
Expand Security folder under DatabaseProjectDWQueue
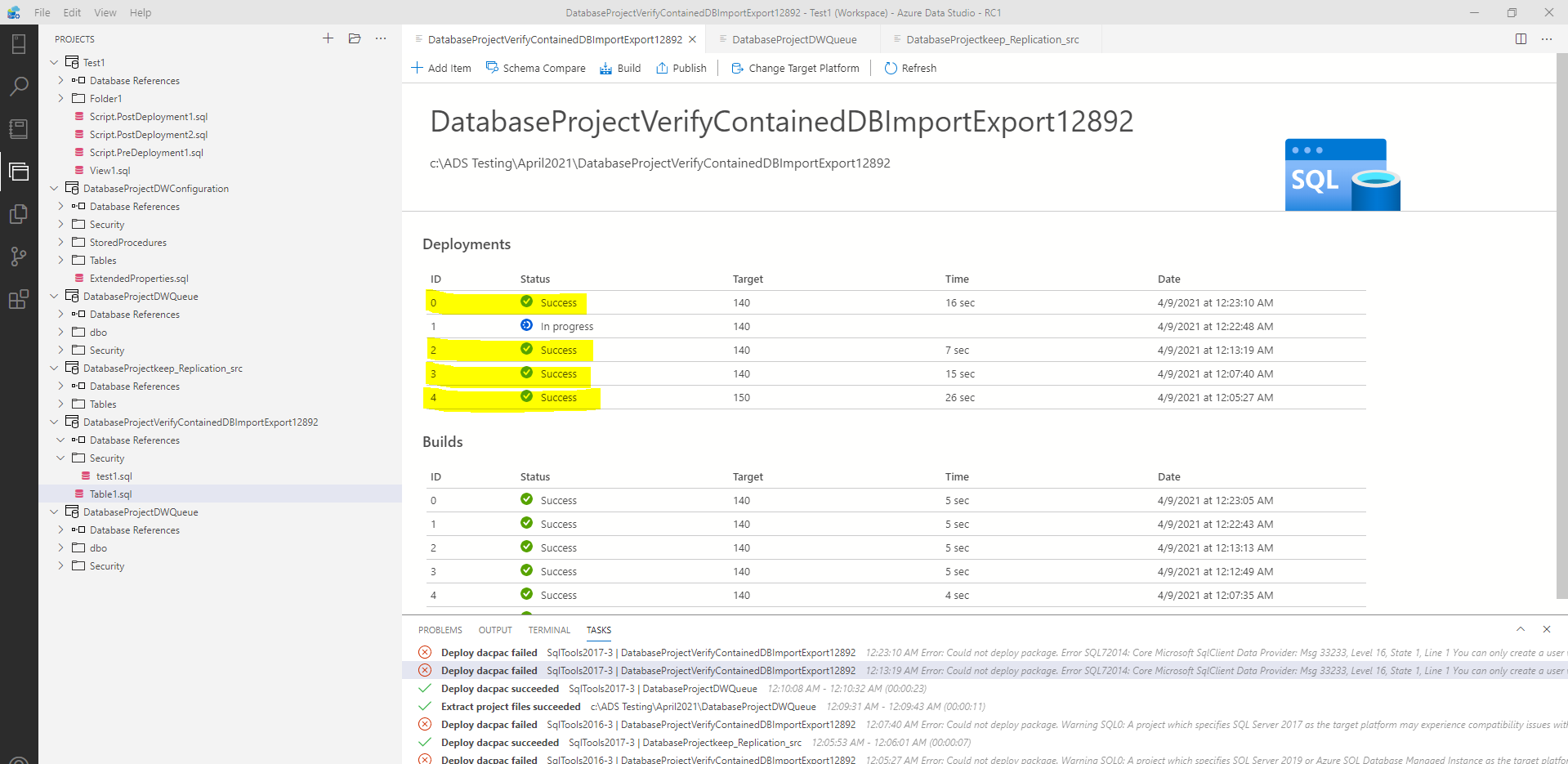(60, 565)
